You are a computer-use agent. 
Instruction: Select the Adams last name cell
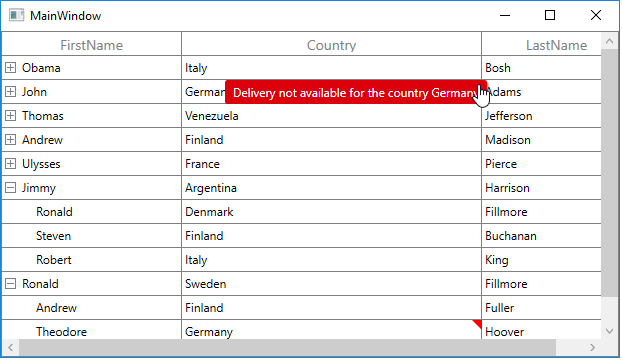[542, 92]
